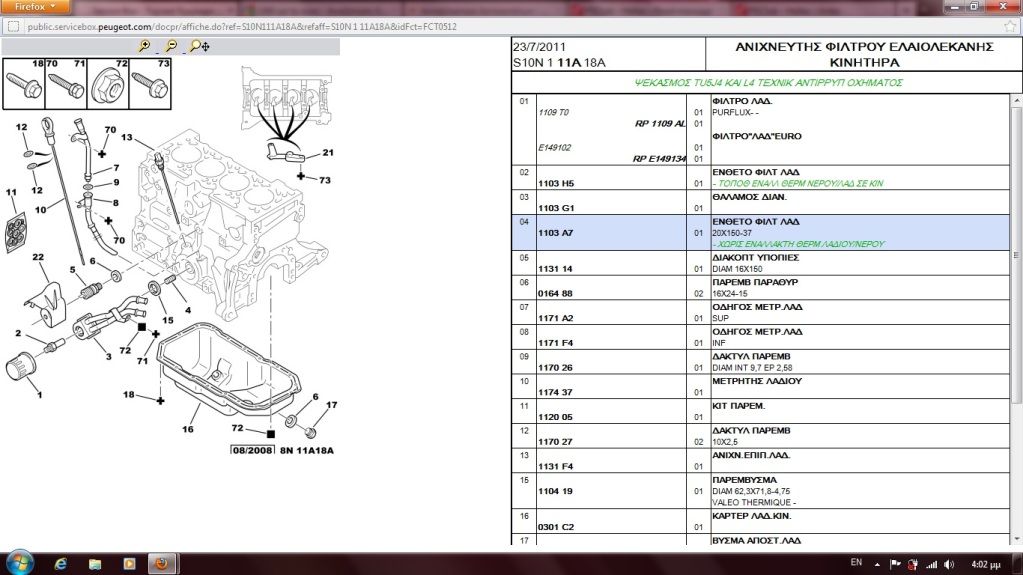Click the volume speaker tray icon
Screen dimensions: 1023x575
pyautogui.click(x=949, y=564)
